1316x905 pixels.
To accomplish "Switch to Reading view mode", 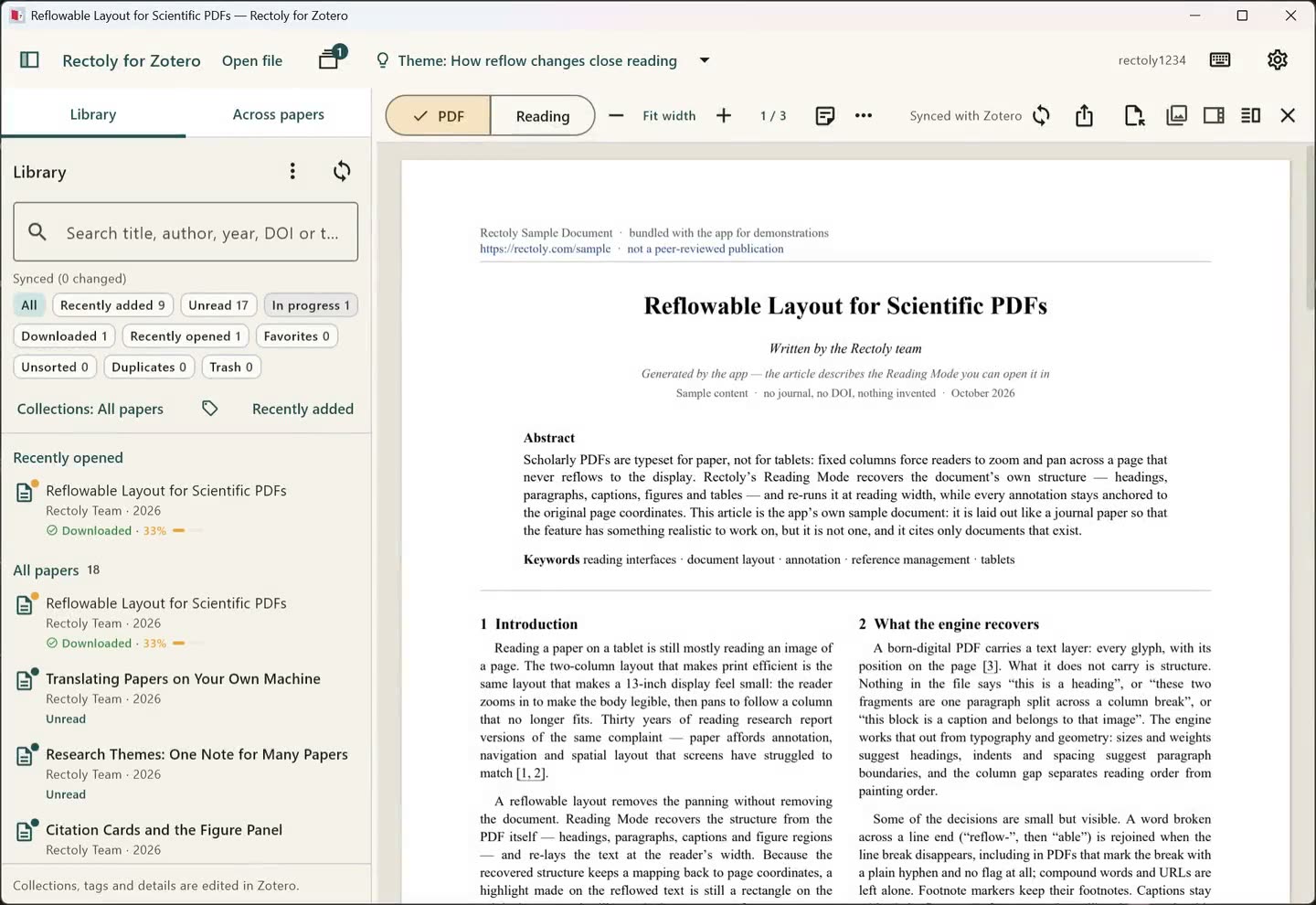I will coord(543,116).
